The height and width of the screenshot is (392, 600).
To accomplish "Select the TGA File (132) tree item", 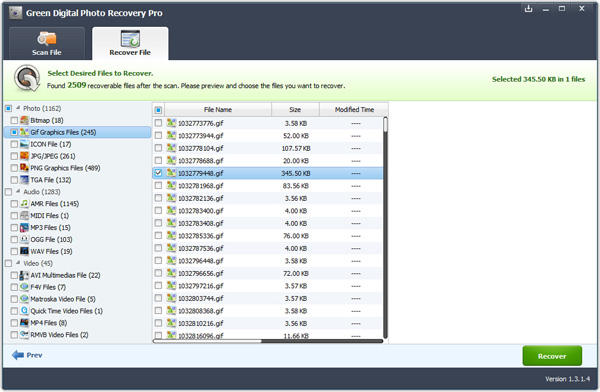I will click(x=51, y=180).
